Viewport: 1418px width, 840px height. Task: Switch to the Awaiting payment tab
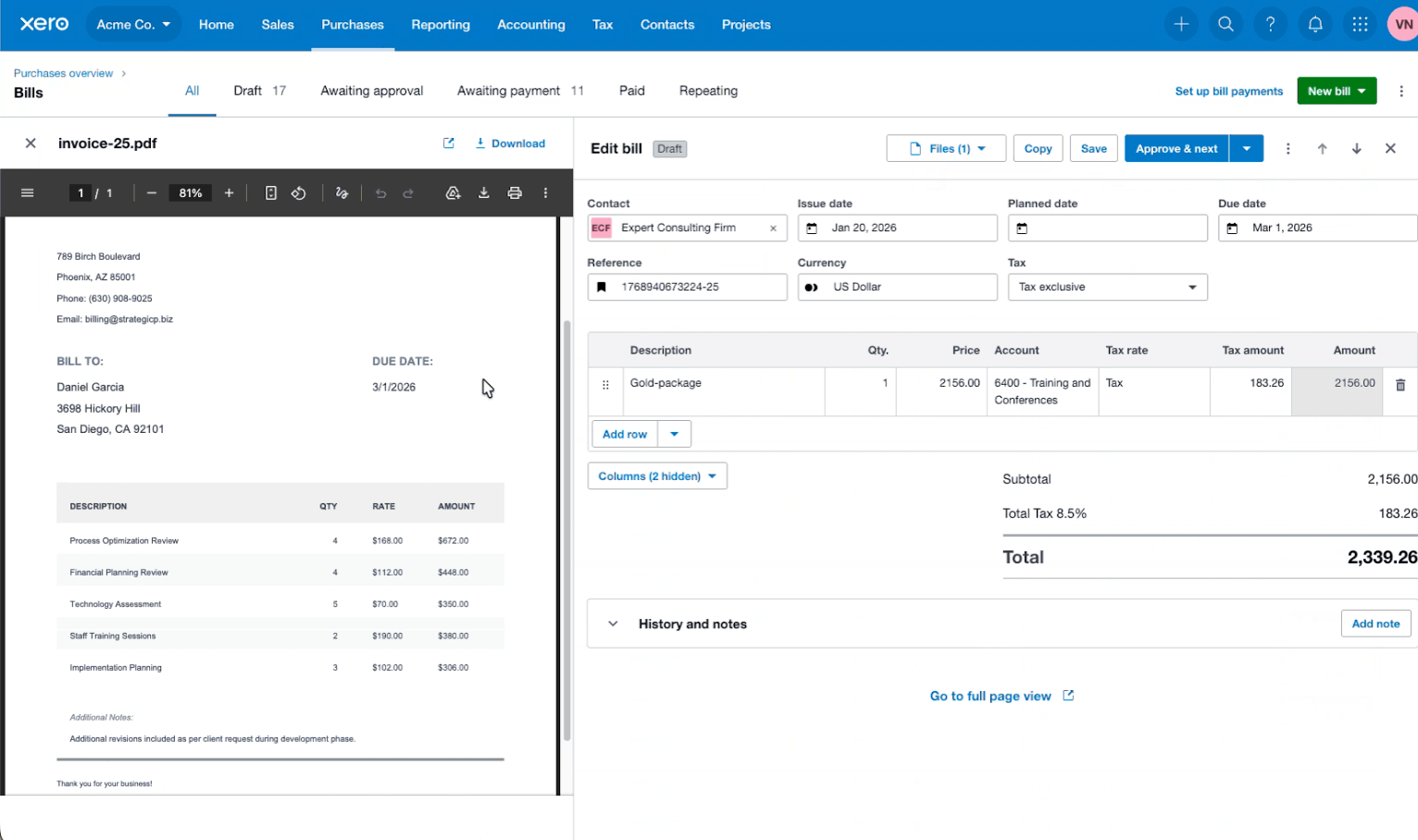pyautogui.click(x=508, y=91)
